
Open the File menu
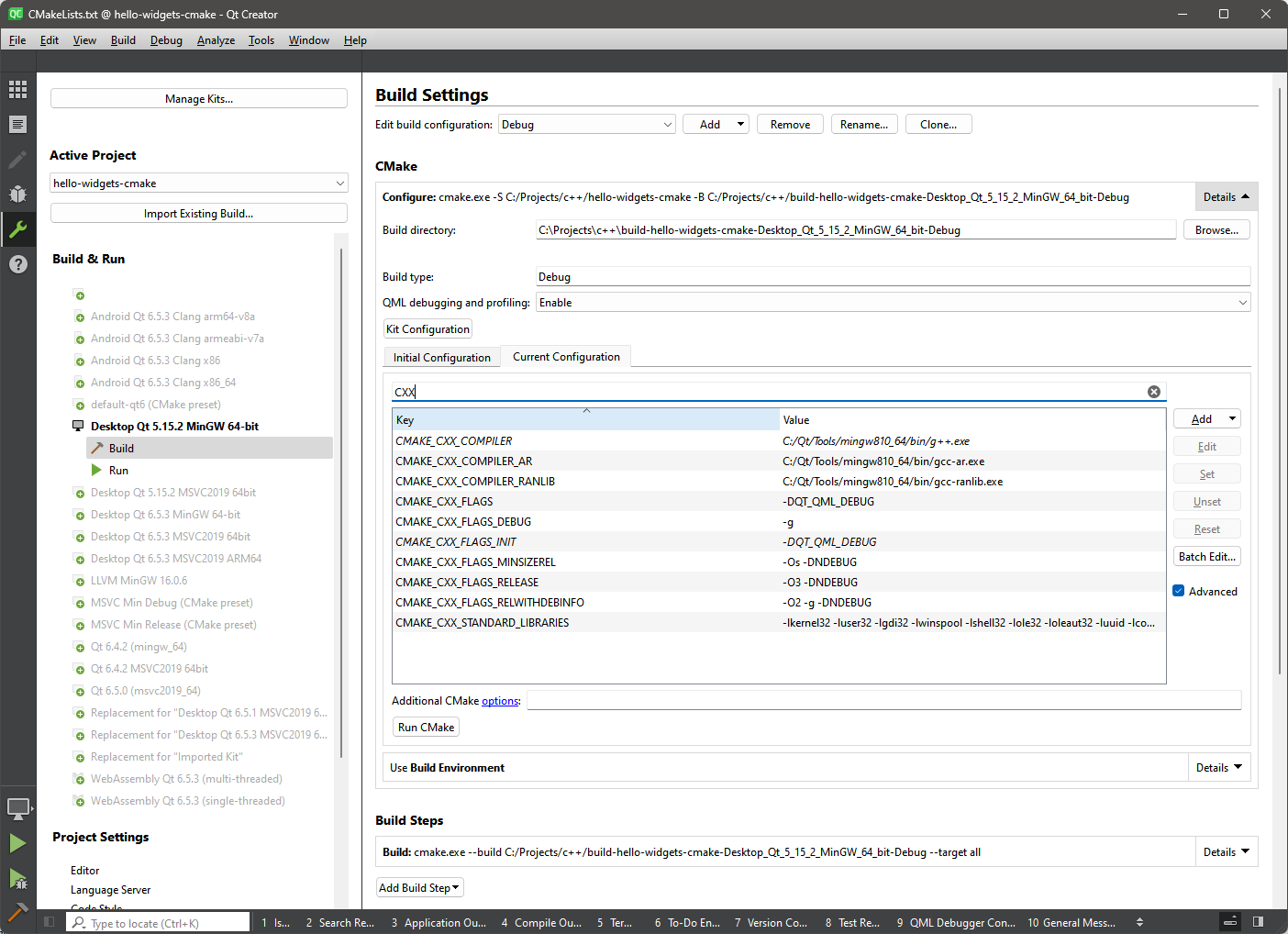17,39
